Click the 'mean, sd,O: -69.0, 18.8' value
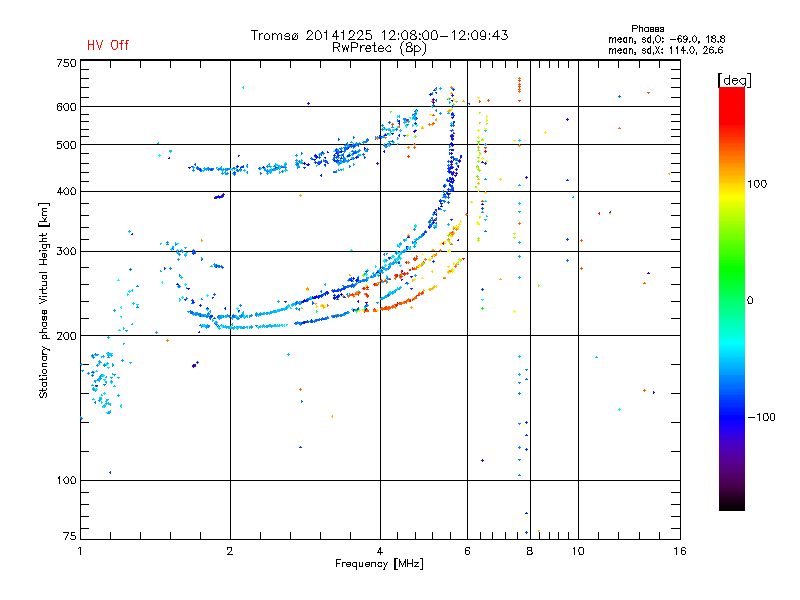This screenshot has height=600, width=800. pyautogui.click(x=666, y=39)
